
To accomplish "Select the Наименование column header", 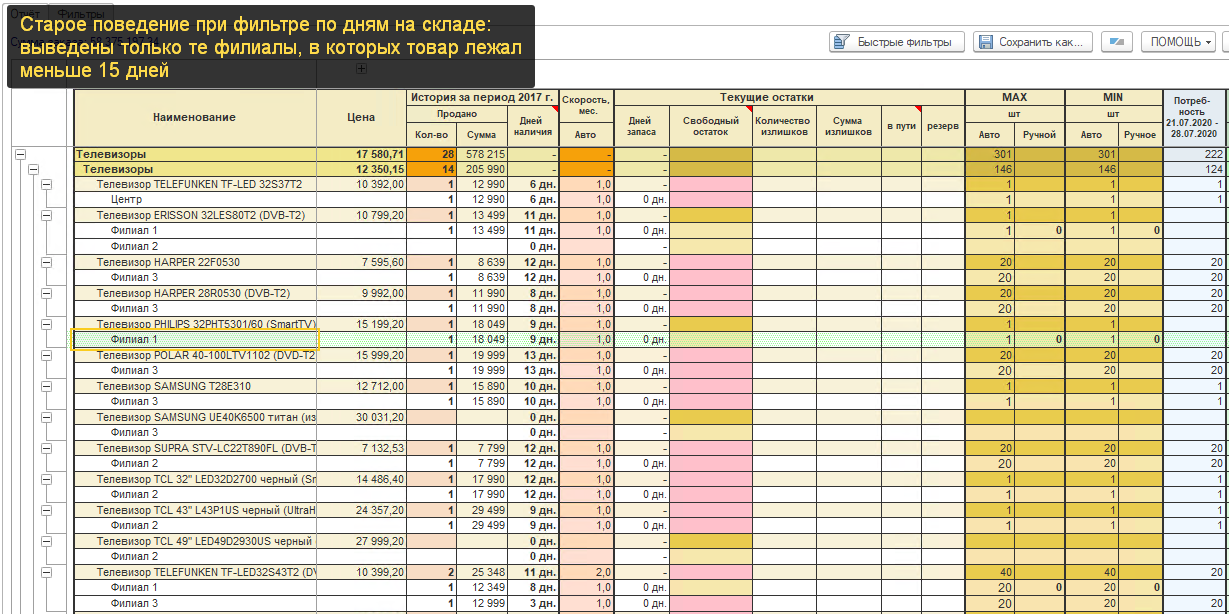I will (195, 118).
